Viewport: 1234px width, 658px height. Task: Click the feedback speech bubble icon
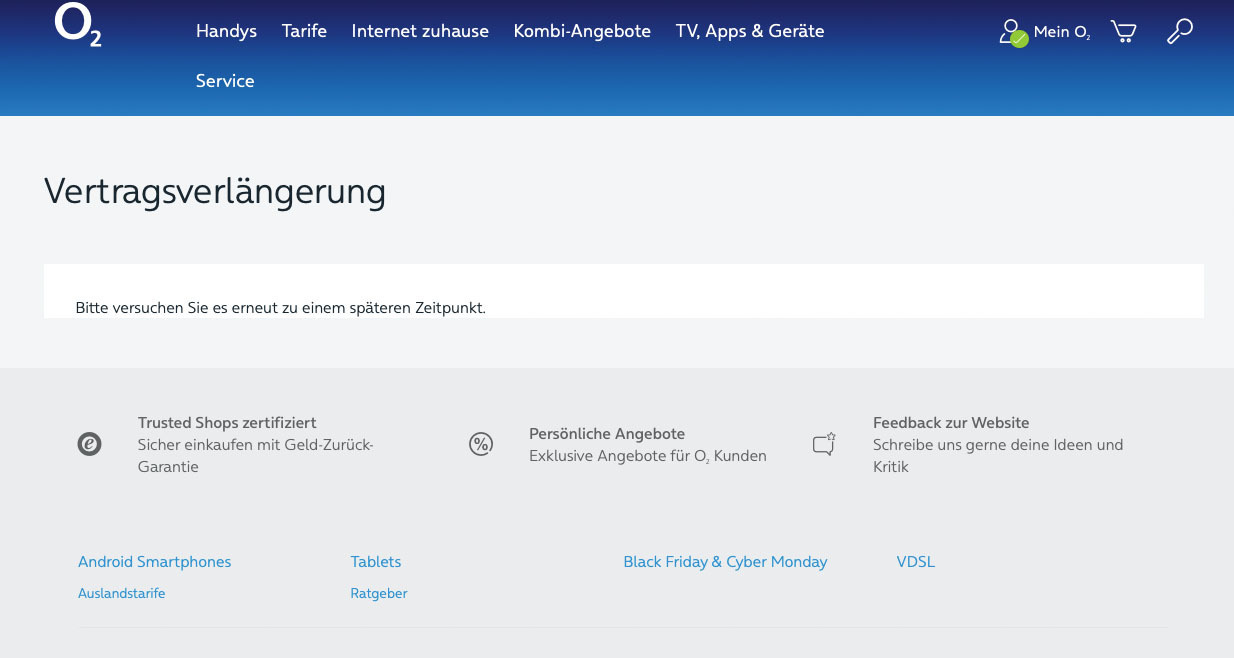(x=824, y=444)
